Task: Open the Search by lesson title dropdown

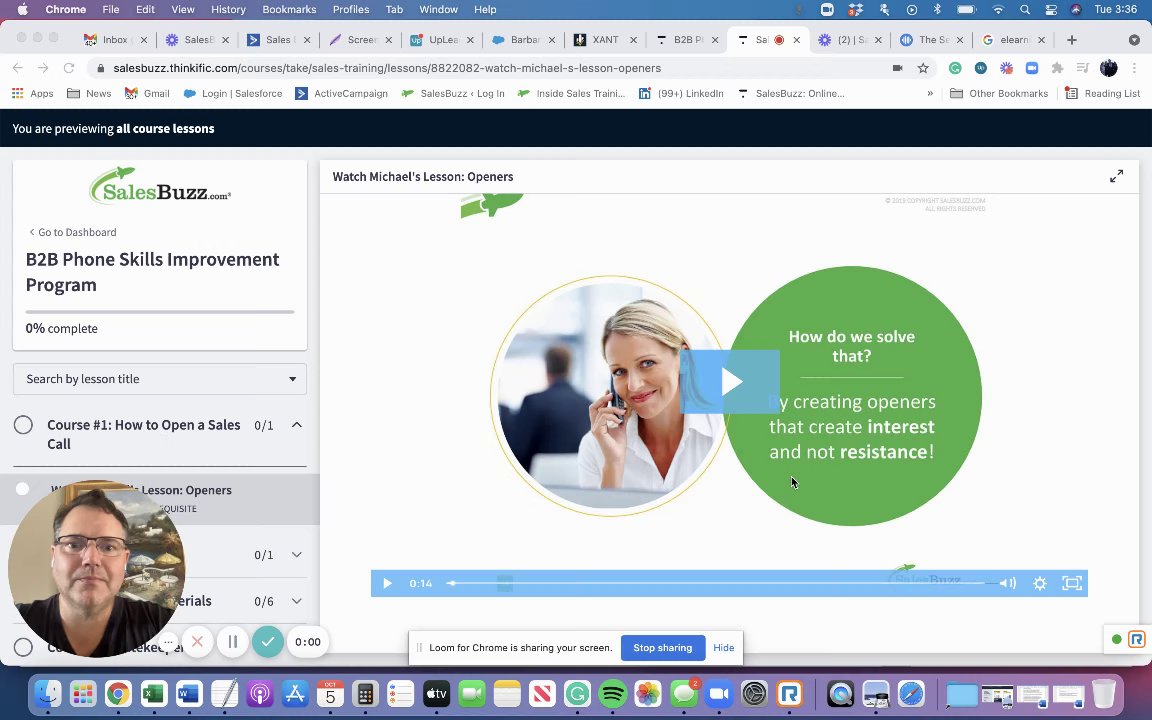Action: click(x=160, y=379)
